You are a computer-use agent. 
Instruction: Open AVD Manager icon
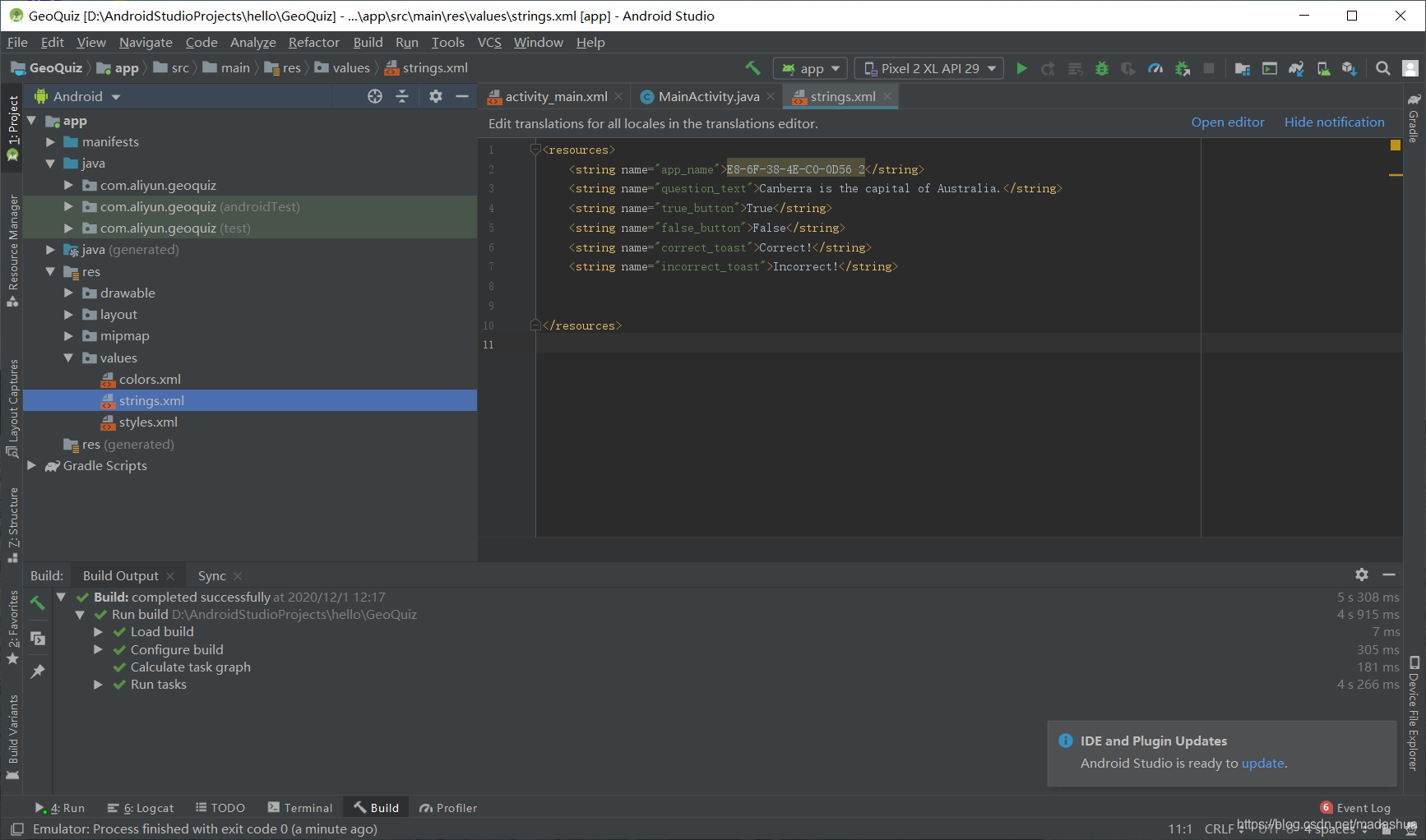pos(1323,68)
